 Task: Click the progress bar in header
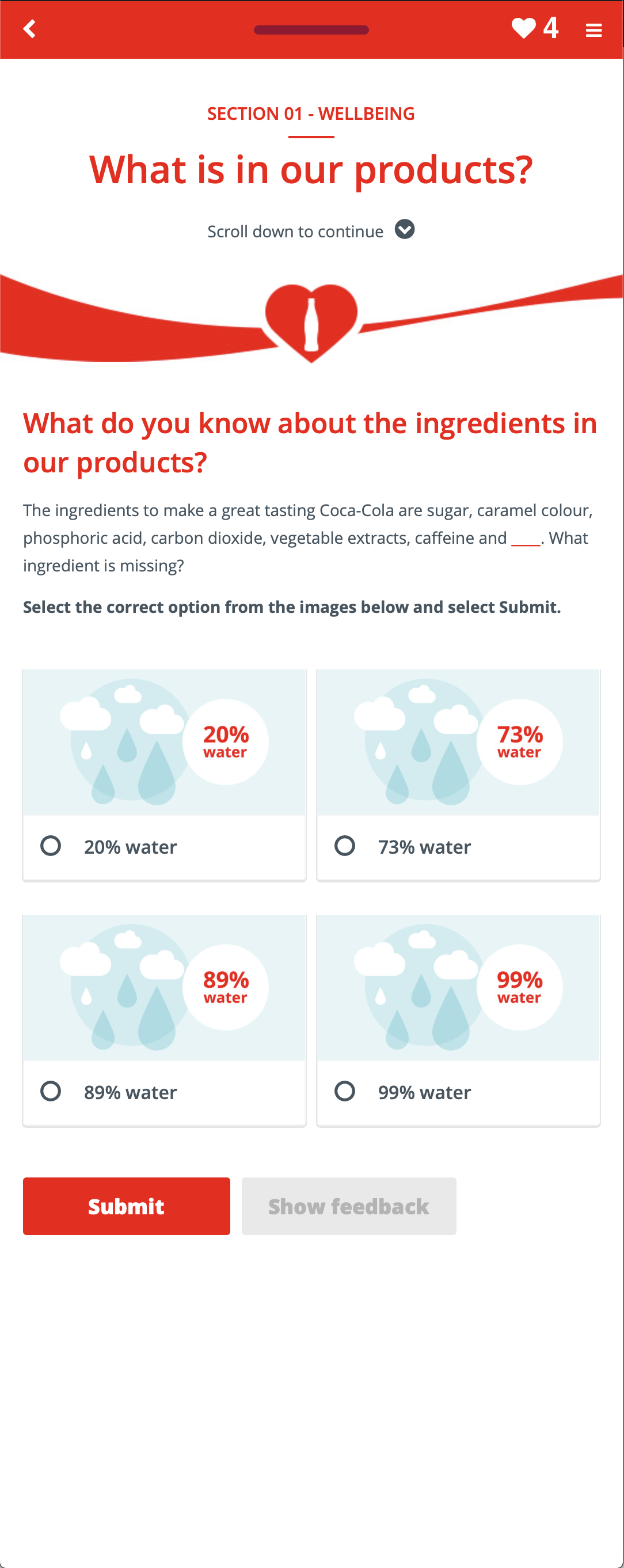pyautogui.click(x=311, y=30)
